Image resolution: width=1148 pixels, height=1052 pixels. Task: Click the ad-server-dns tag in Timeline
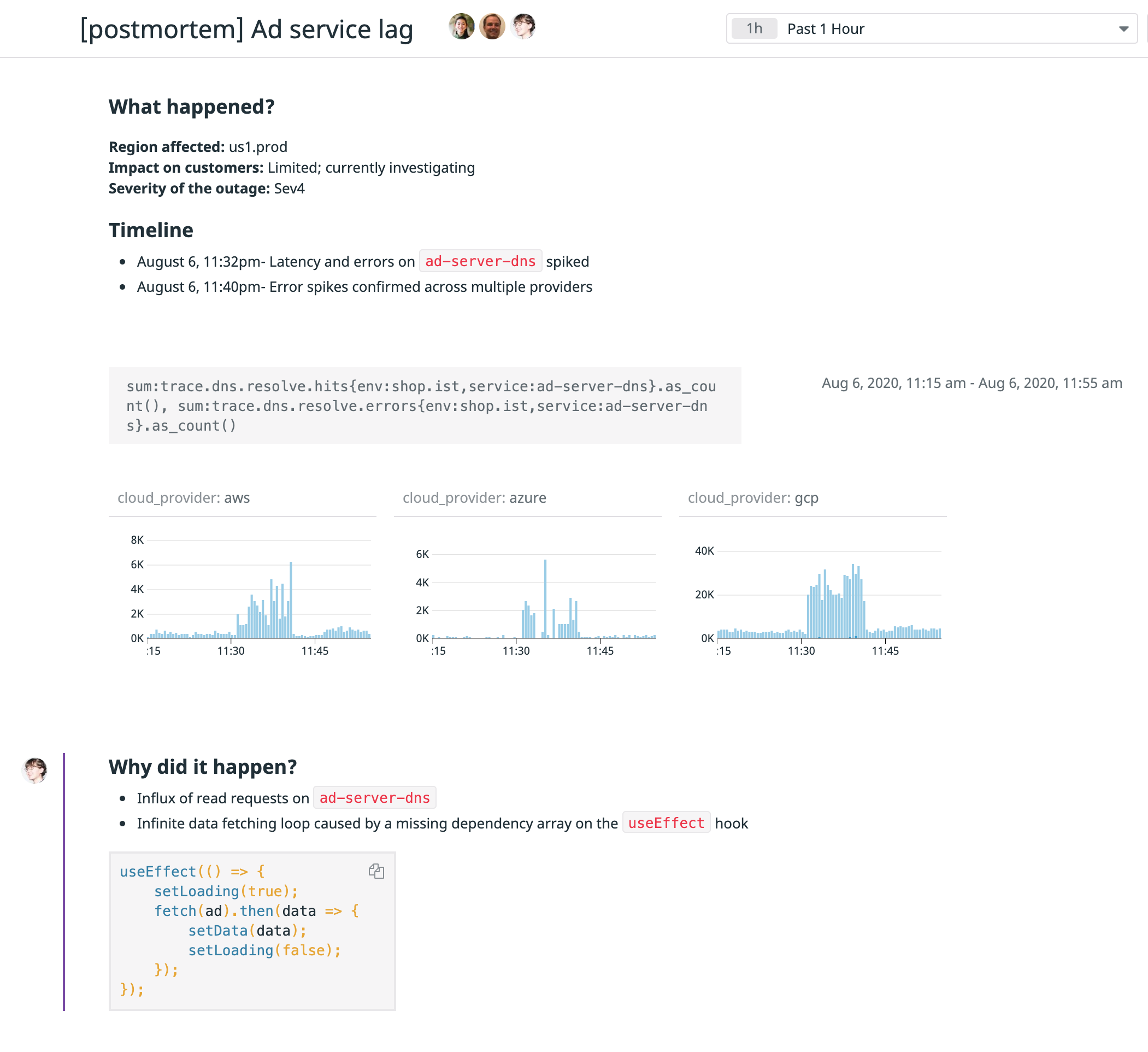coord(480,261)
